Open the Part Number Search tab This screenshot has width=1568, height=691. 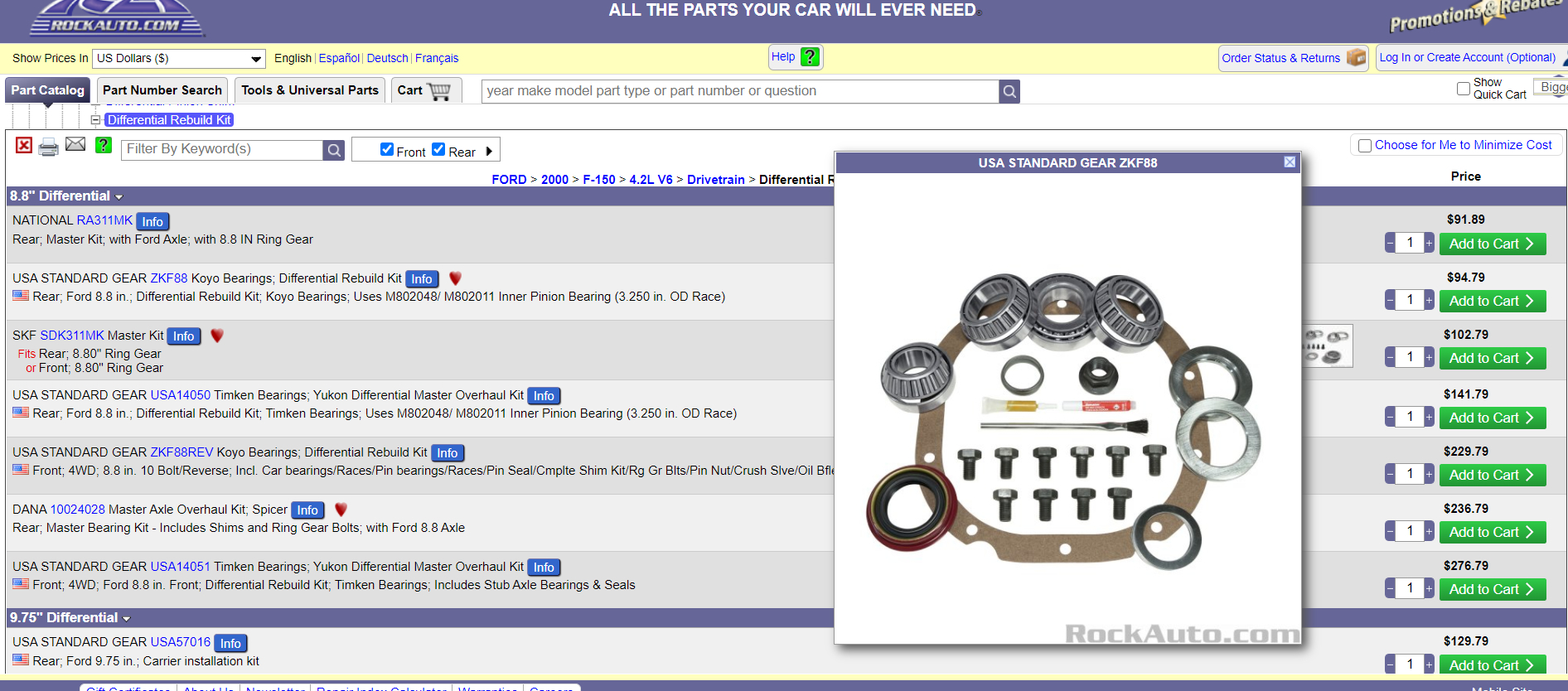[x=162, y=90]
